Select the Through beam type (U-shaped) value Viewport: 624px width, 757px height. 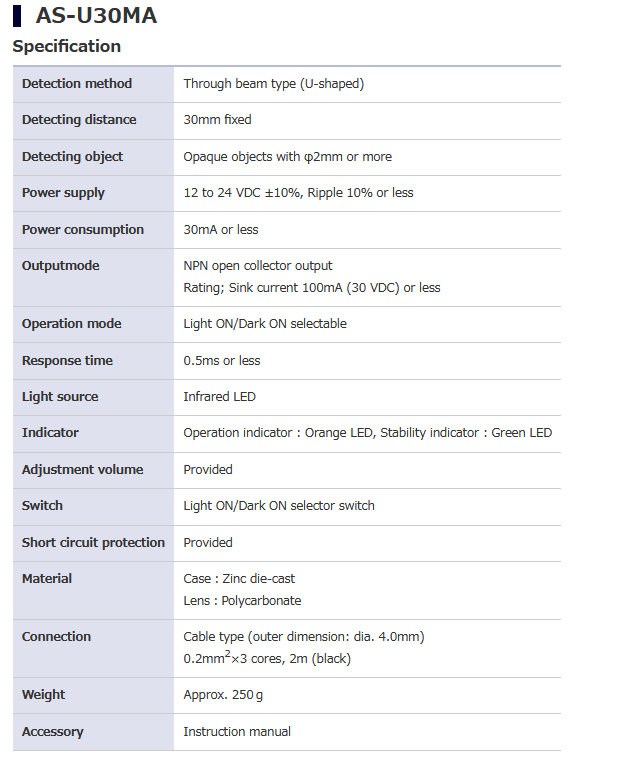click(x=273, y=83)
